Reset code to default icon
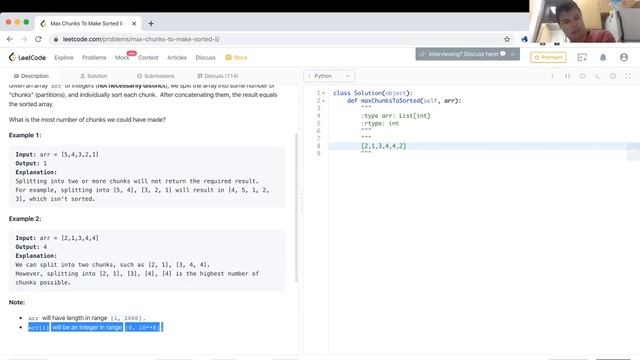This screenshot has height=360, width=640. pos(582,76)
